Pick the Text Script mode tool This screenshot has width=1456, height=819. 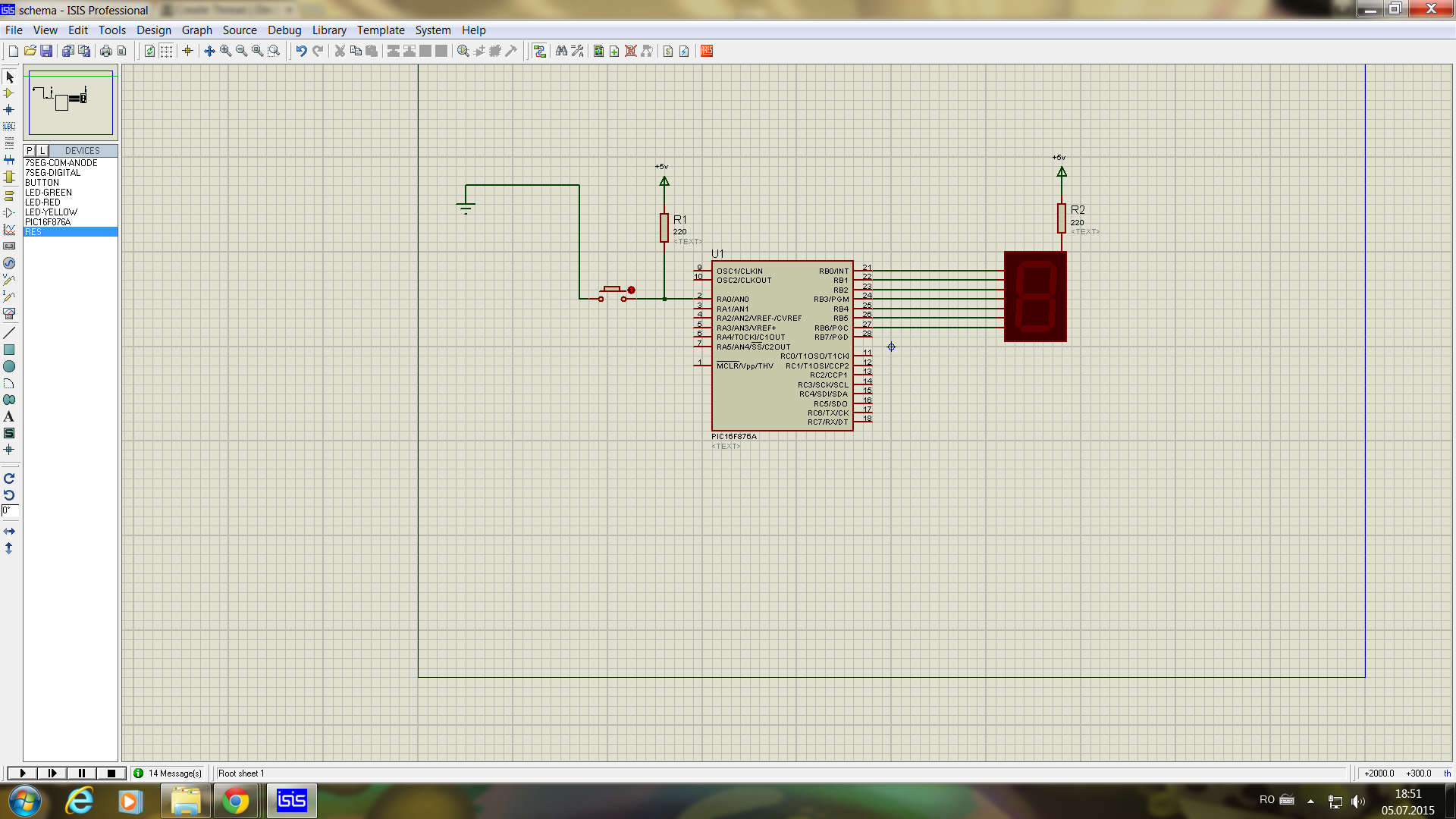[x=9, y=143]
